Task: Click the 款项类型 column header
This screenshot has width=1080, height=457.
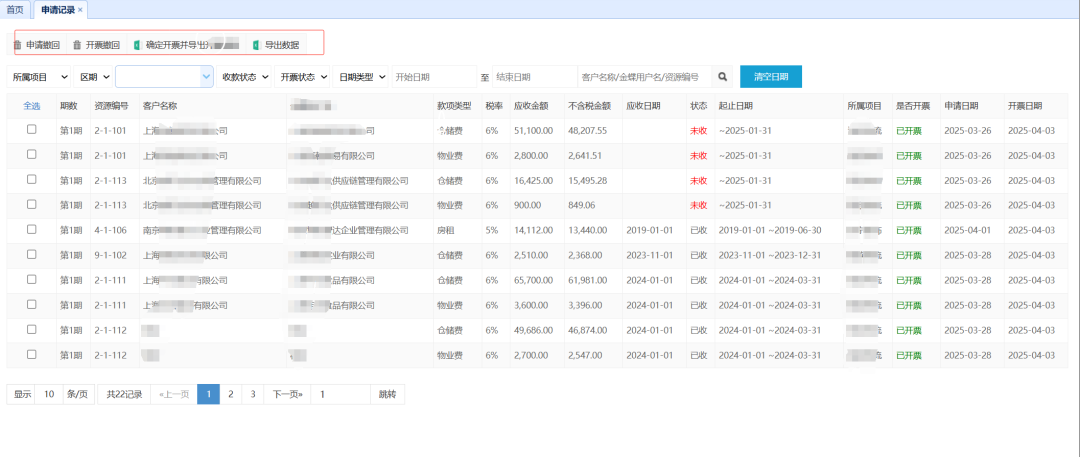Action: click(x=455, y=106)
